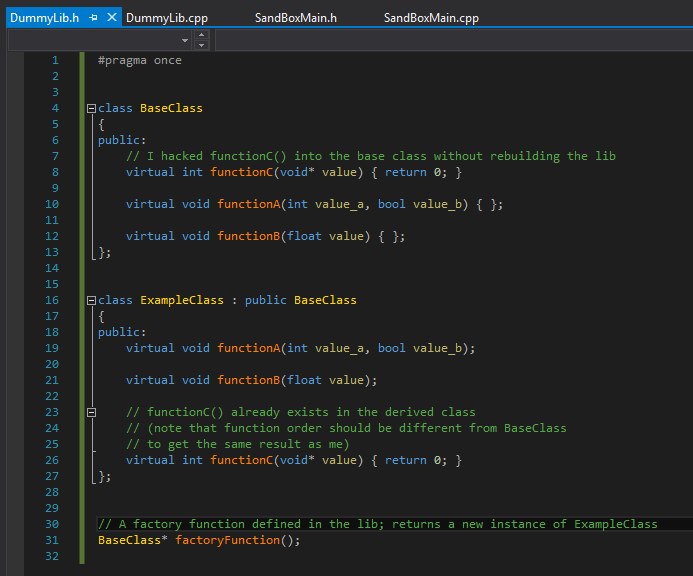
Task: Click the 'already exists in the derived class' comment
Action: click(x=301, y=412)
